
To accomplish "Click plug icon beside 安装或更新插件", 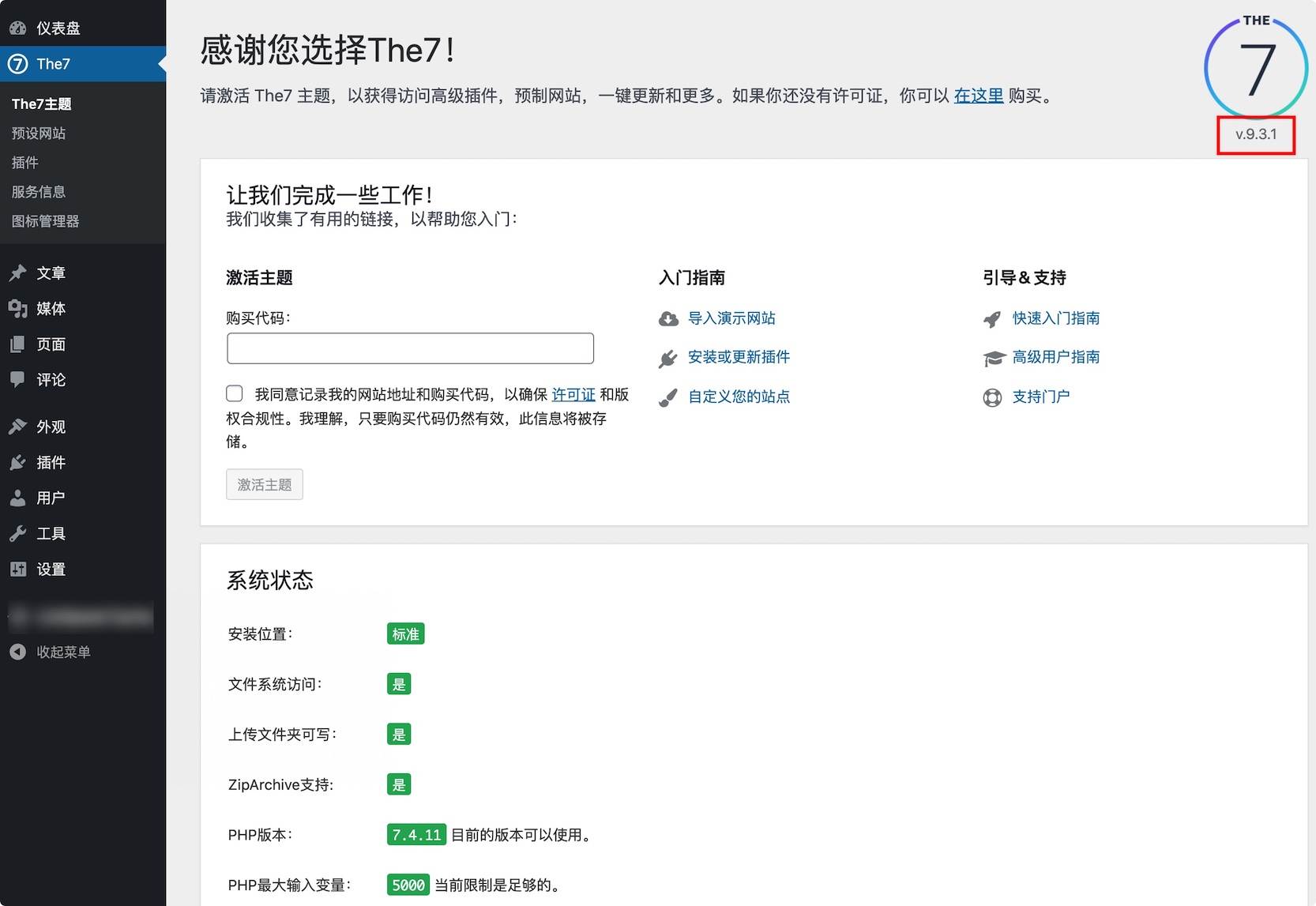I will (668, 359).
